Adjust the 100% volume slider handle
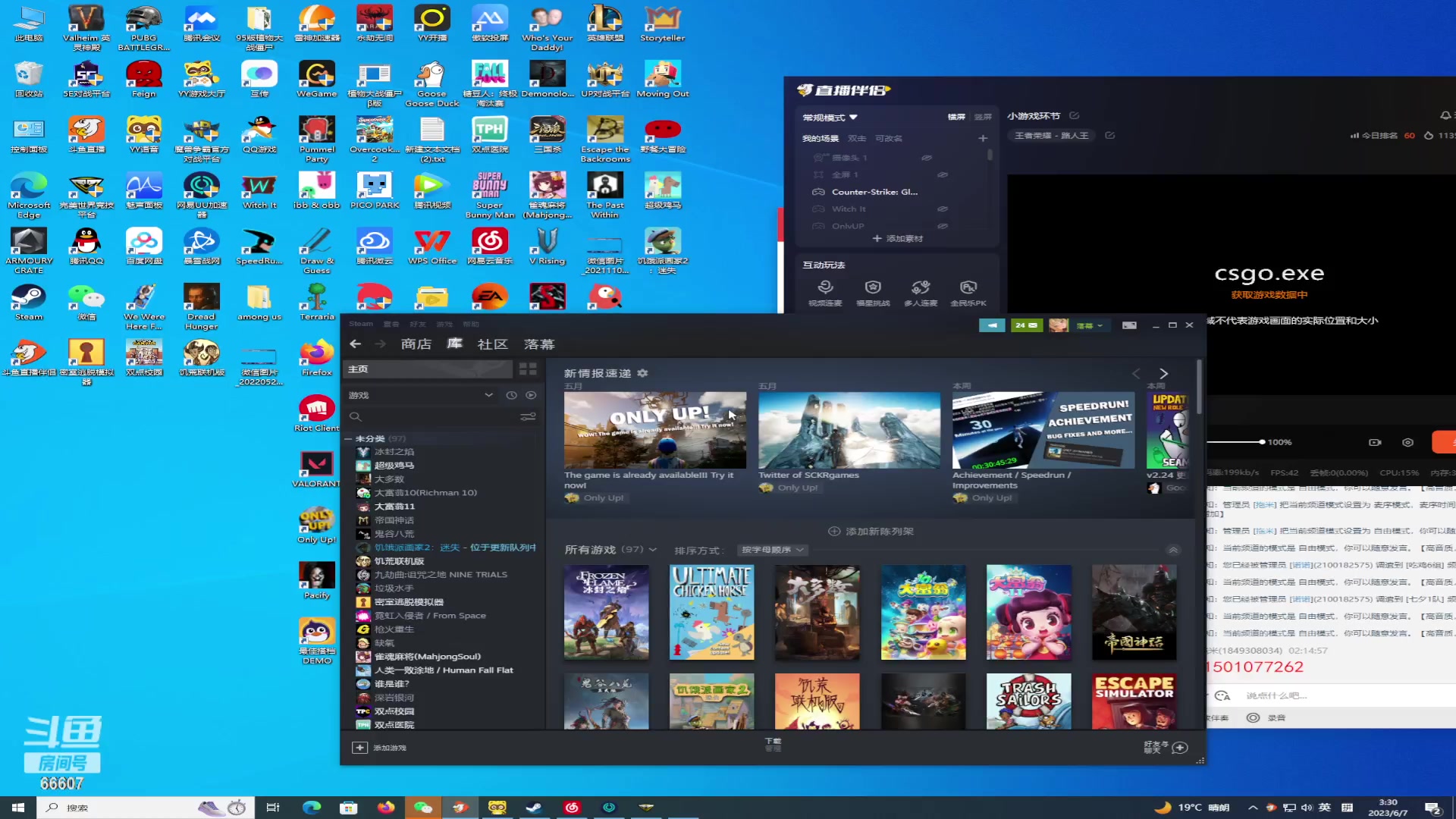Screen dimensions: 1456x819 1262,442
